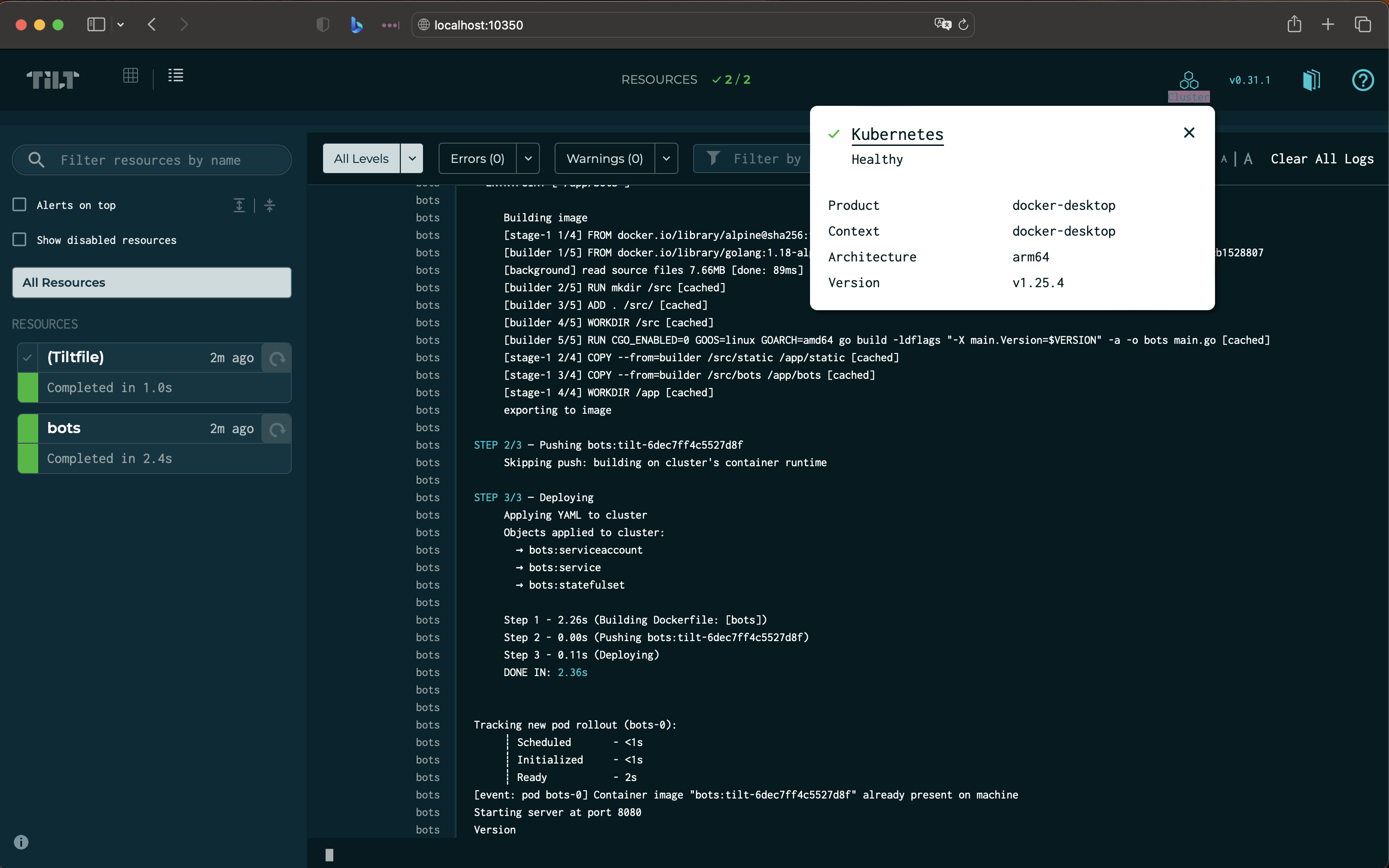The height and width of the screenshot is (868, 1389).
Task: Toggle the Alerts on top checkbox
Action: 19,204
